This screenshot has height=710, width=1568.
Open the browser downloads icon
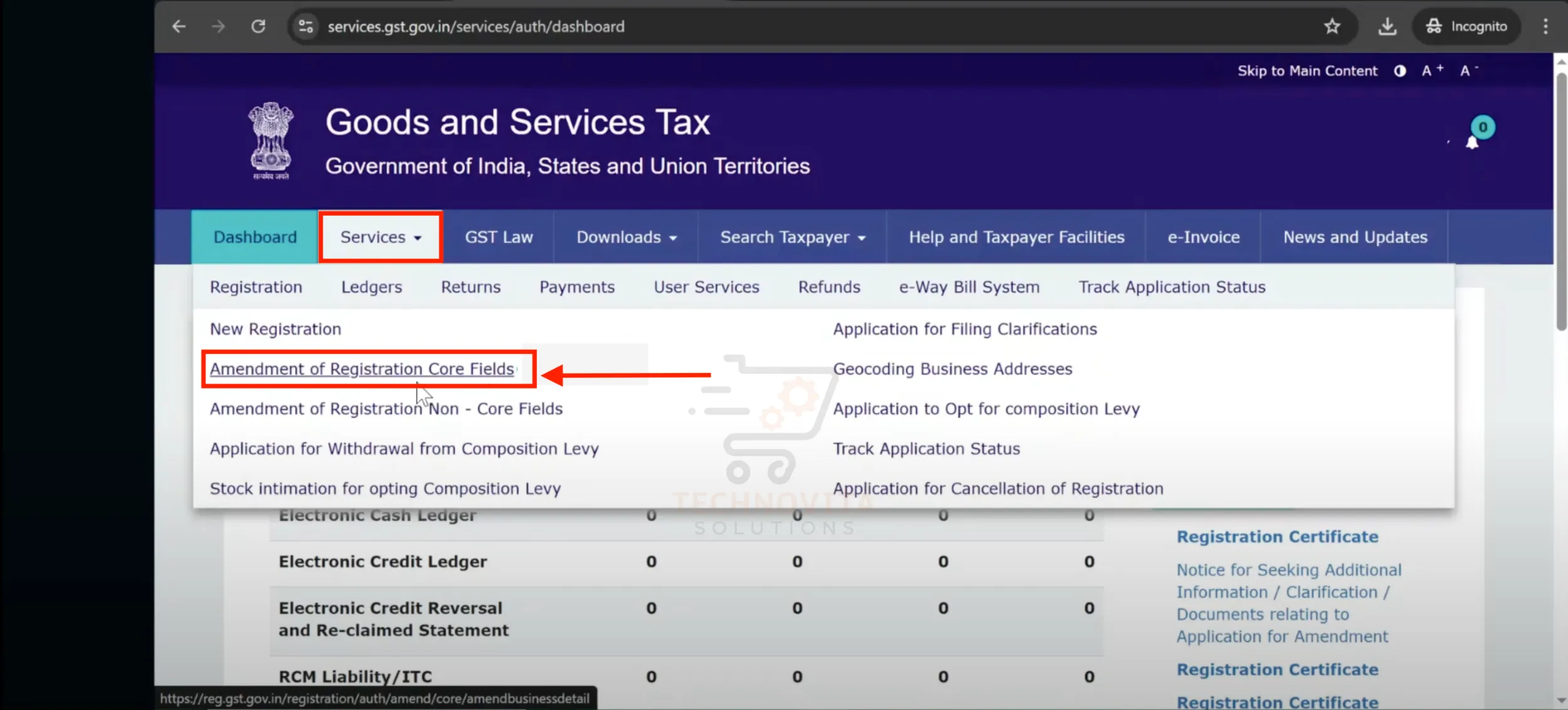point(1387,26)
